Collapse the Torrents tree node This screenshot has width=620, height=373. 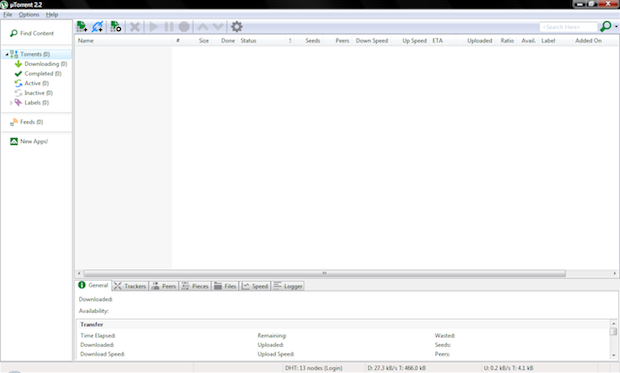pos(7,54)
